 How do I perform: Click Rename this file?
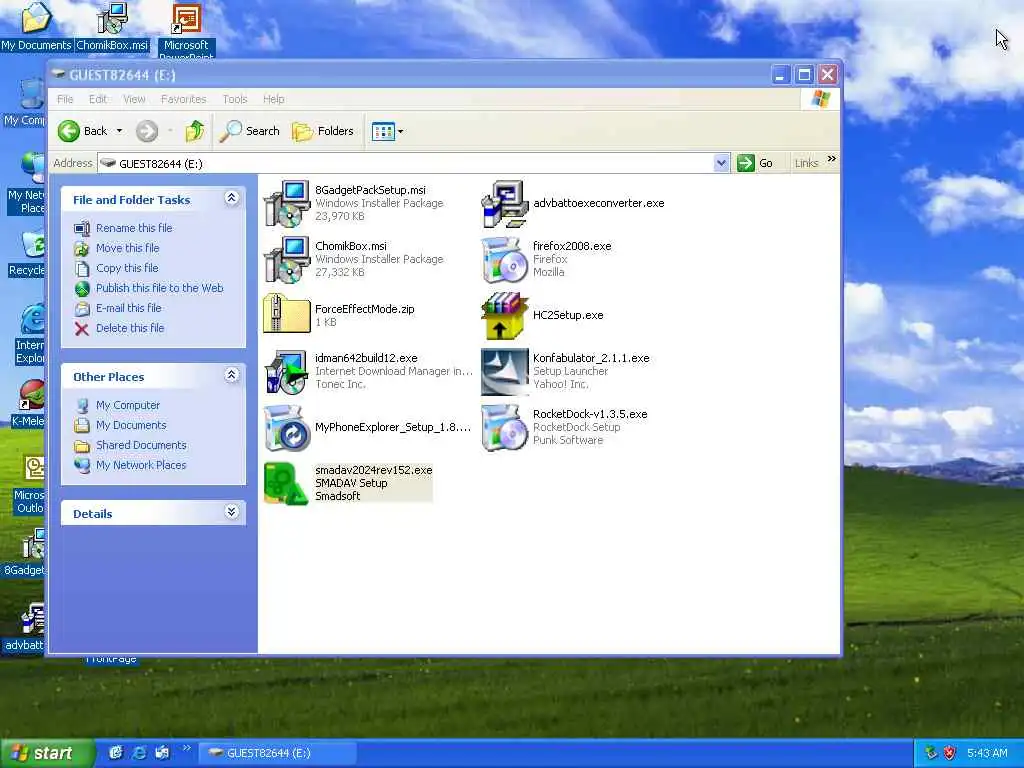[134, 228]
